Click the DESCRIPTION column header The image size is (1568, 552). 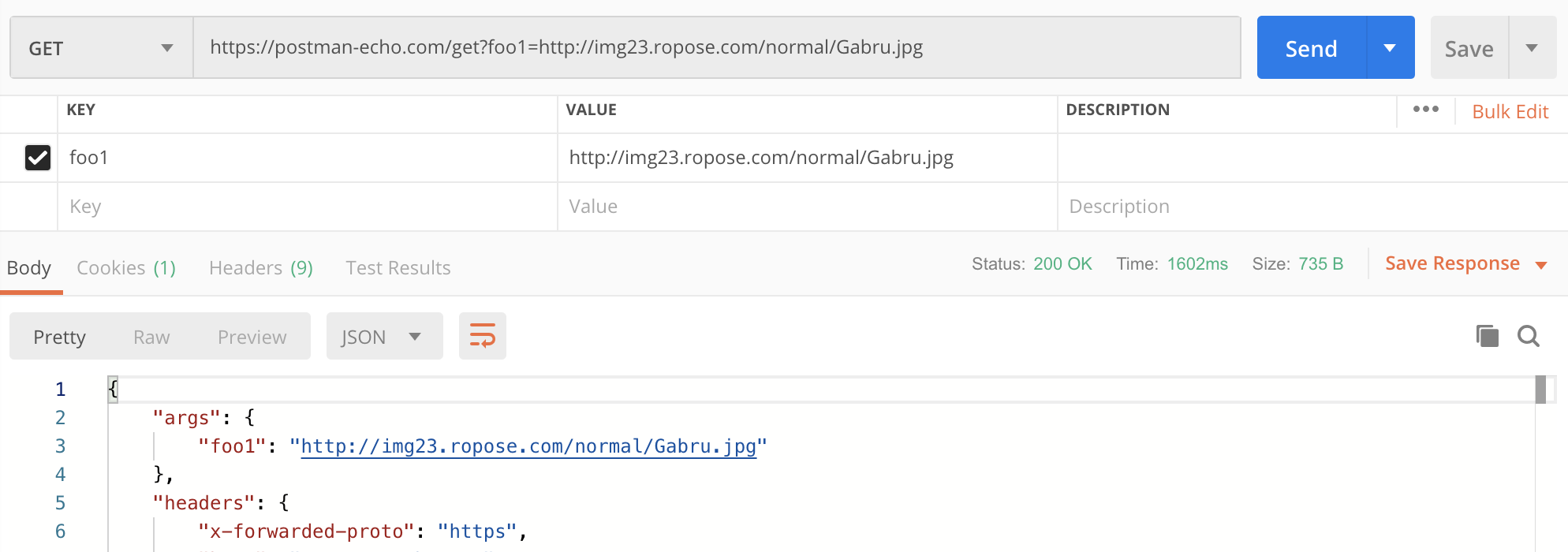point(1118,110)
